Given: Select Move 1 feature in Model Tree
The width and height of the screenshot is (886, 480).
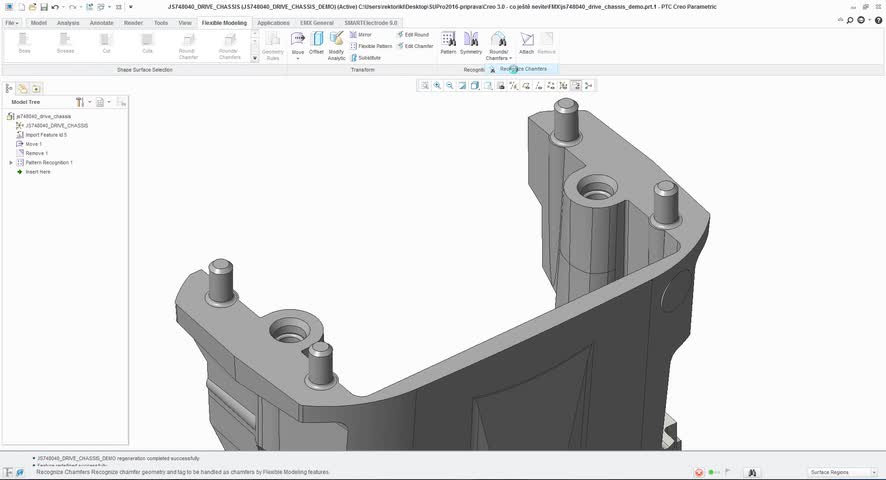Looking at the screenshot, I should (29, 144).
